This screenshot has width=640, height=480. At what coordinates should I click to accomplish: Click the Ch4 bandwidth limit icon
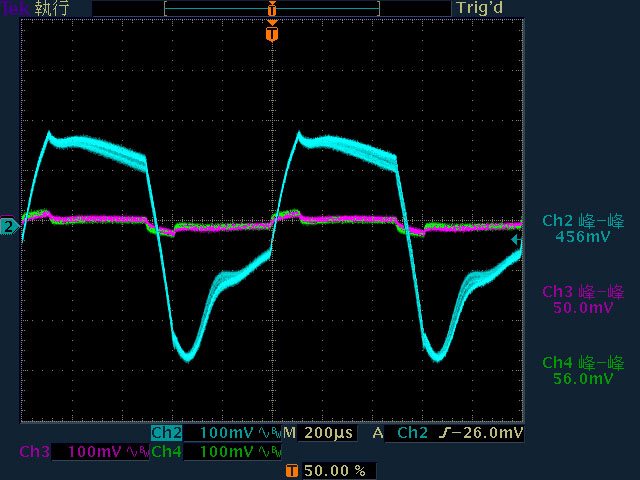267,452
